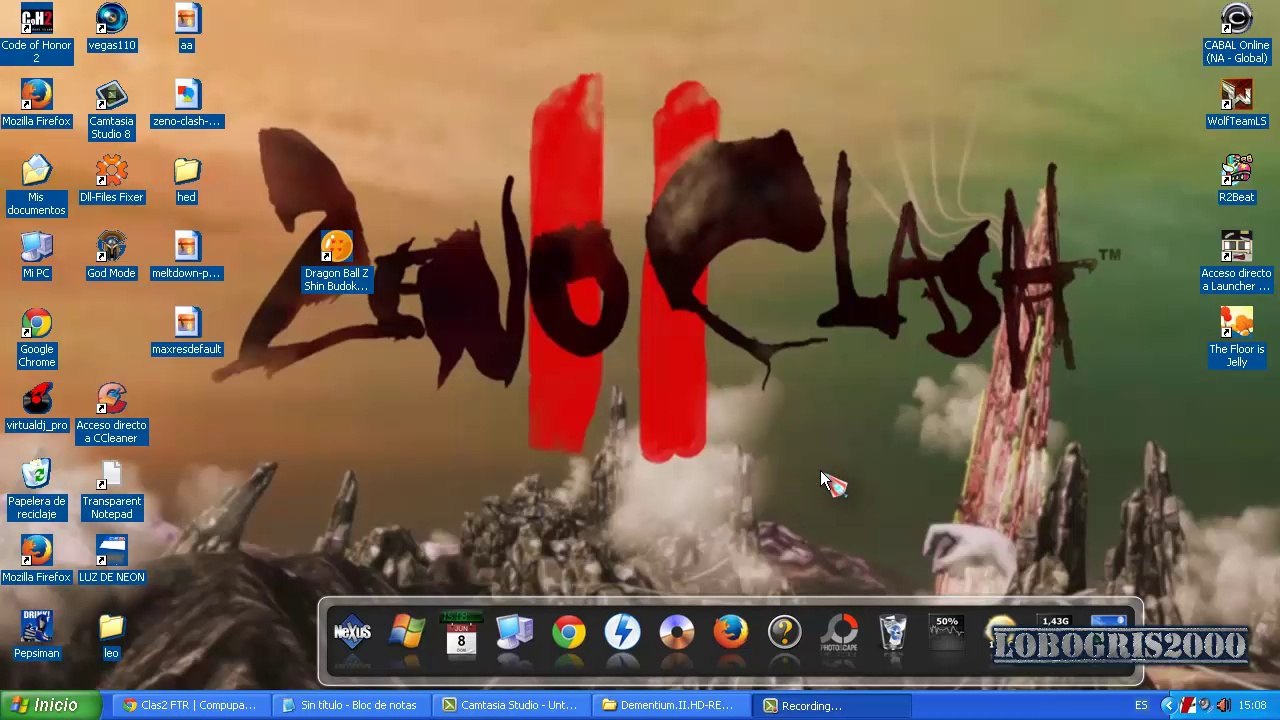Screen dimensions: 1280x720
Task: Open Google Chrome desktop shortcut
Action: point(36,337)
